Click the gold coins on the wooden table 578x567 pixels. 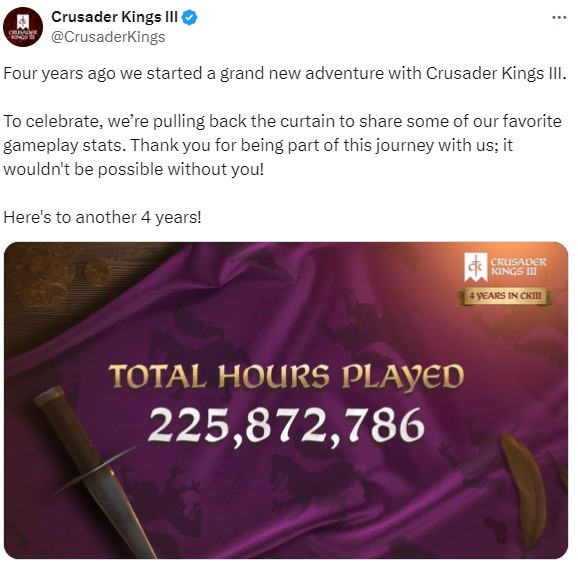55,279
